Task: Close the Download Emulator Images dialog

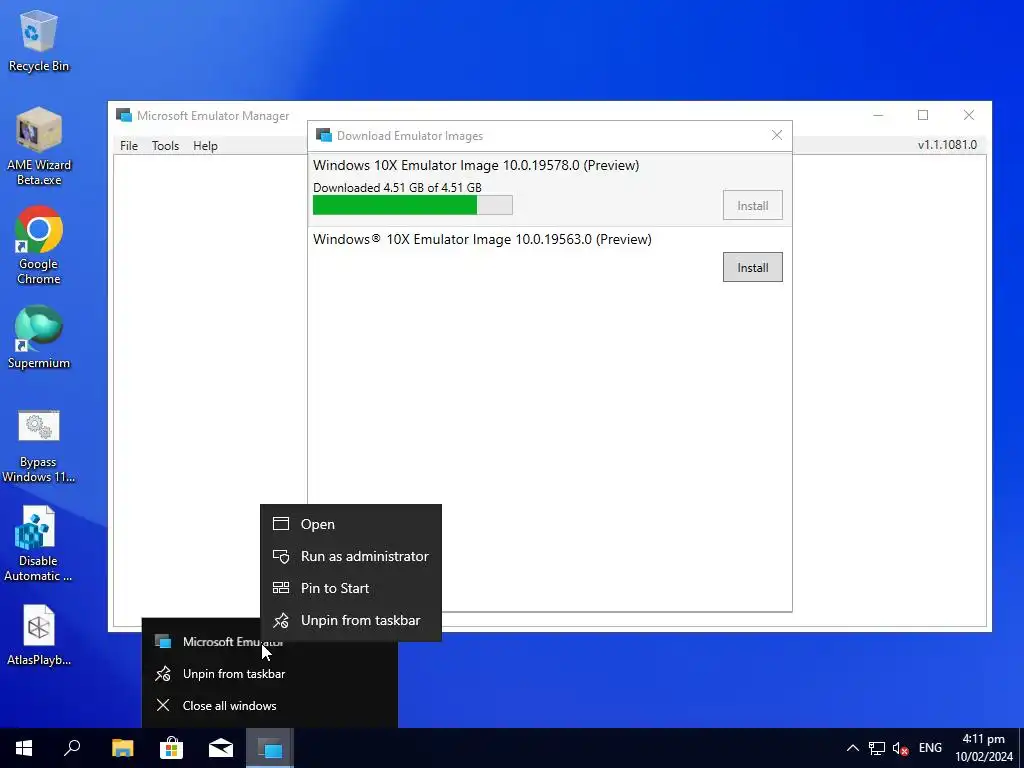Action: click(776, 135)
